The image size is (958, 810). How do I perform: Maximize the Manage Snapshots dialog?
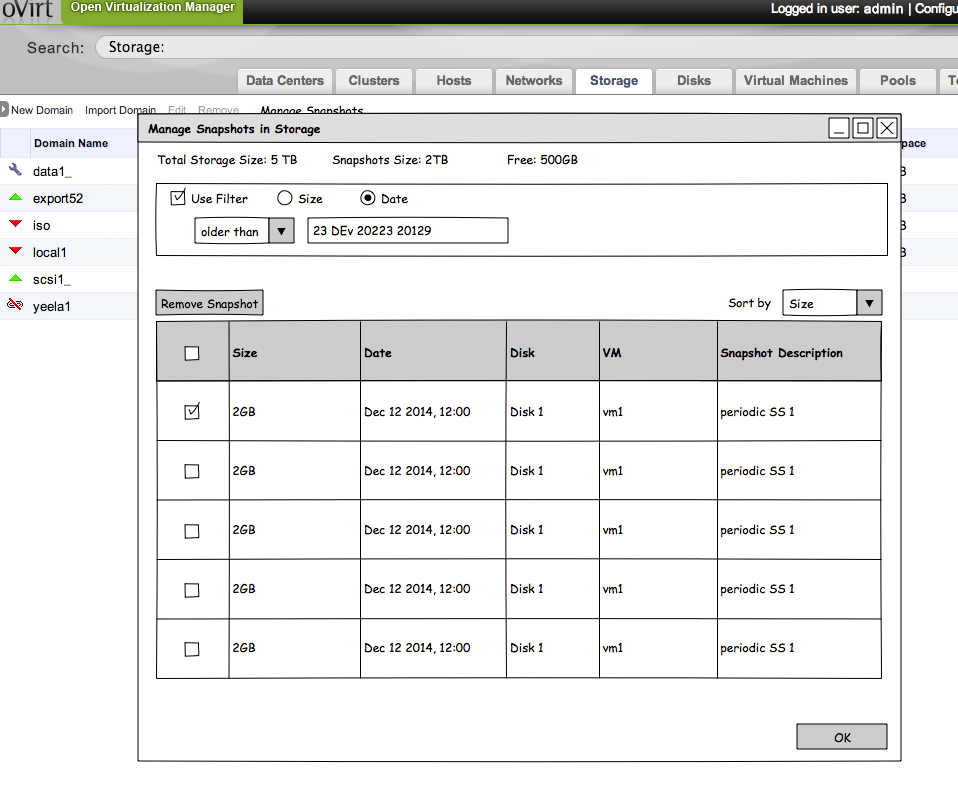(863, 128)
